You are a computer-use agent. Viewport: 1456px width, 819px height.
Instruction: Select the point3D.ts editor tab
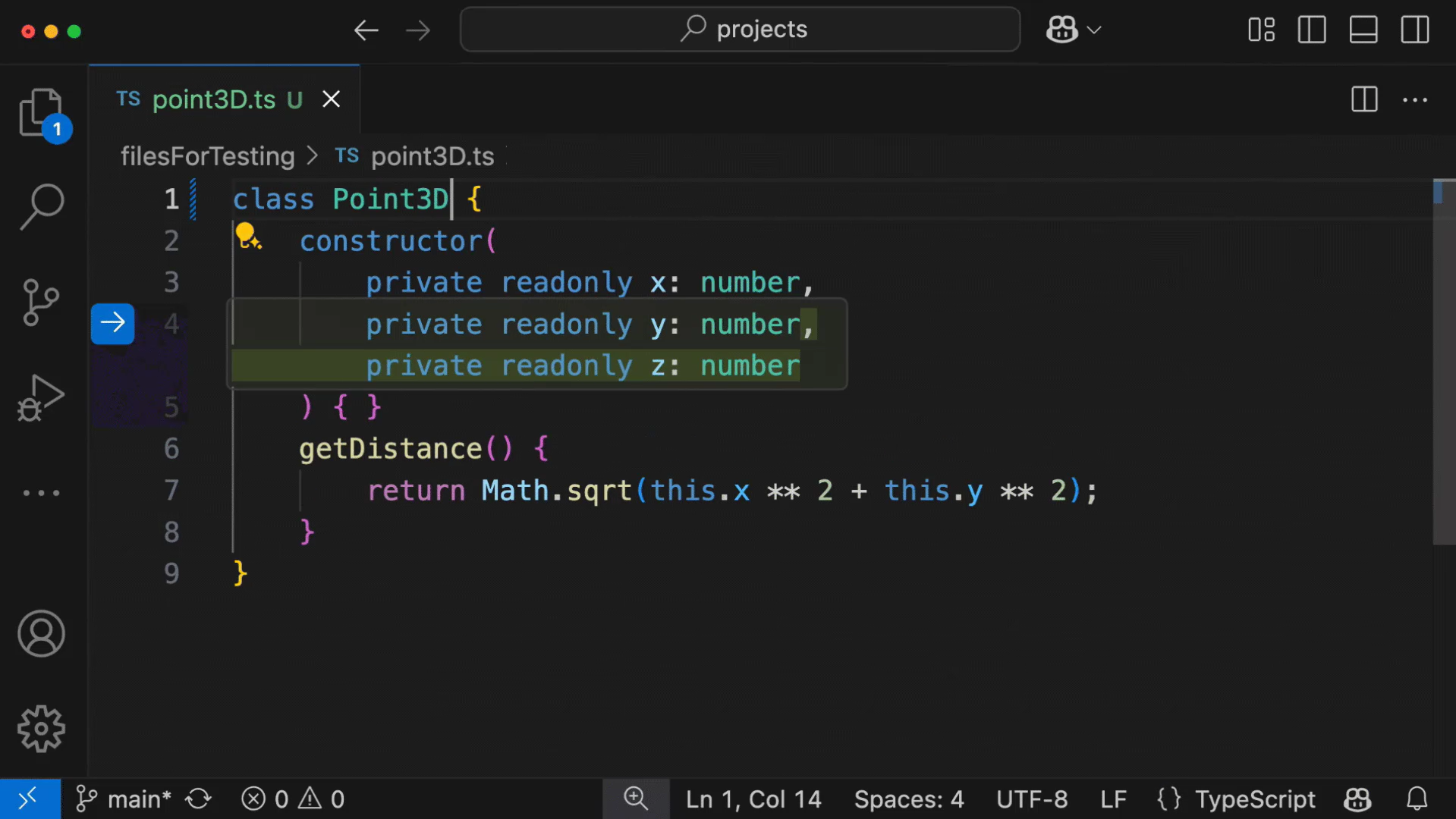214,99
